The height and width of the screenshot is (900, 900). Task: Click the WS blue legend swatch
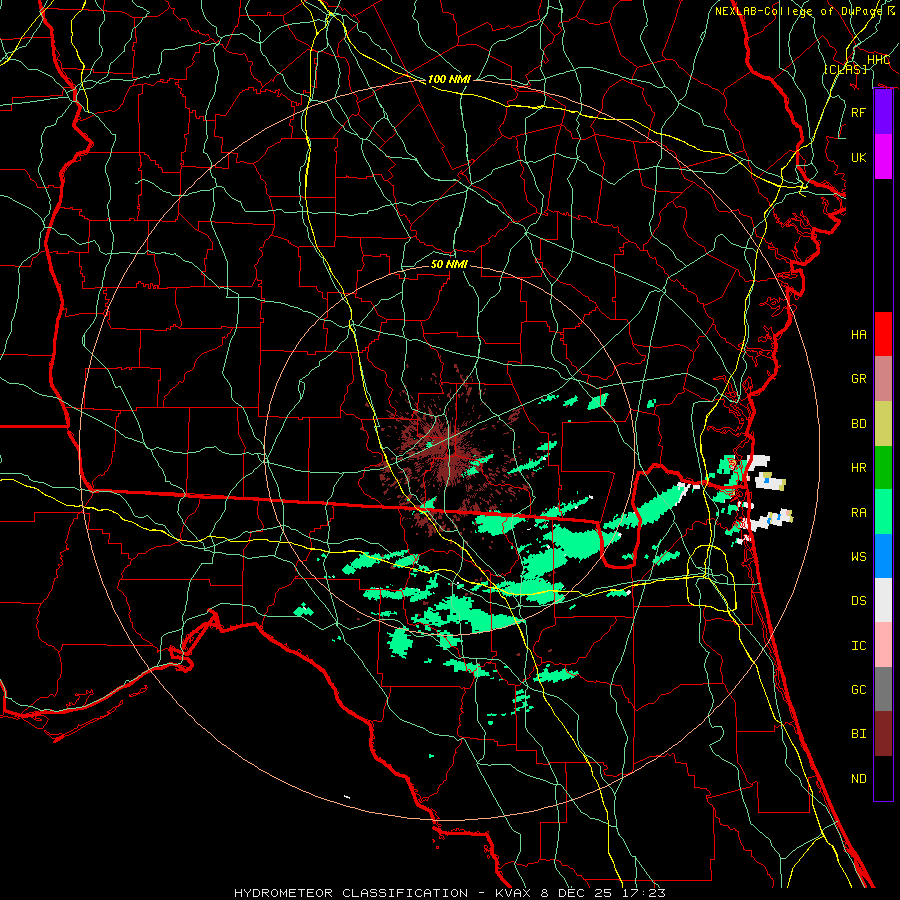coord(883,556)
